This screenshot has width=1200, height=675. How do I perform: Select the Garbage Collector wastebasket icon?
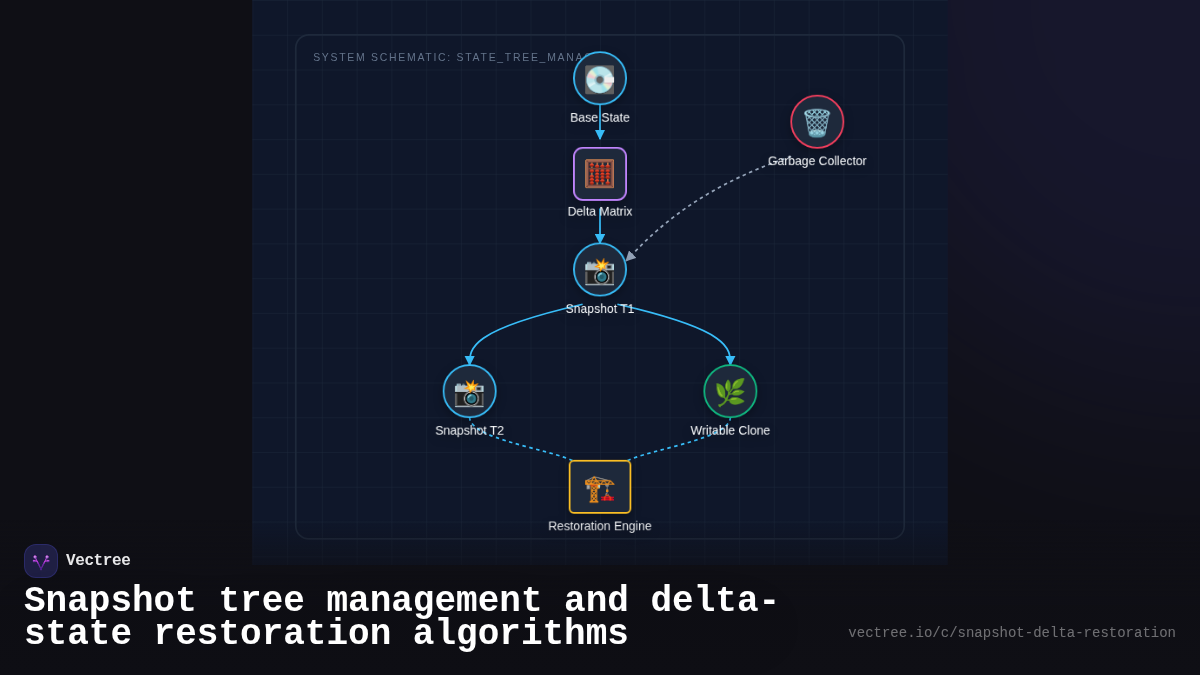coord(817,121)
